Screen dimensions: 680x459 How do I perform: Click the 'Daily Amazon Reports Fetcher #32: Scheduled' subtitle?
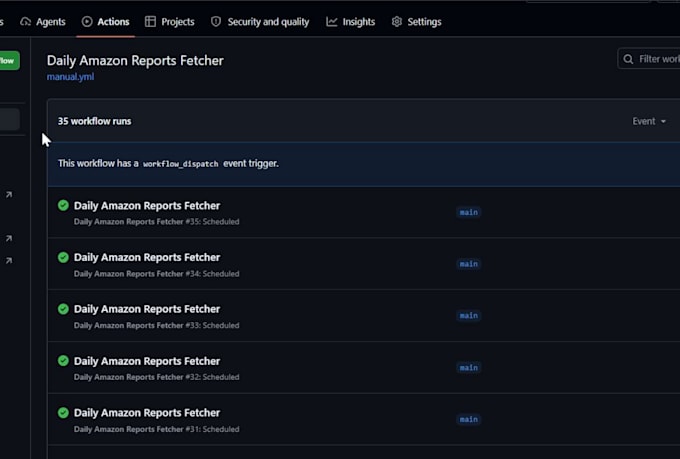pyautogui.click(x=157, y=377)
